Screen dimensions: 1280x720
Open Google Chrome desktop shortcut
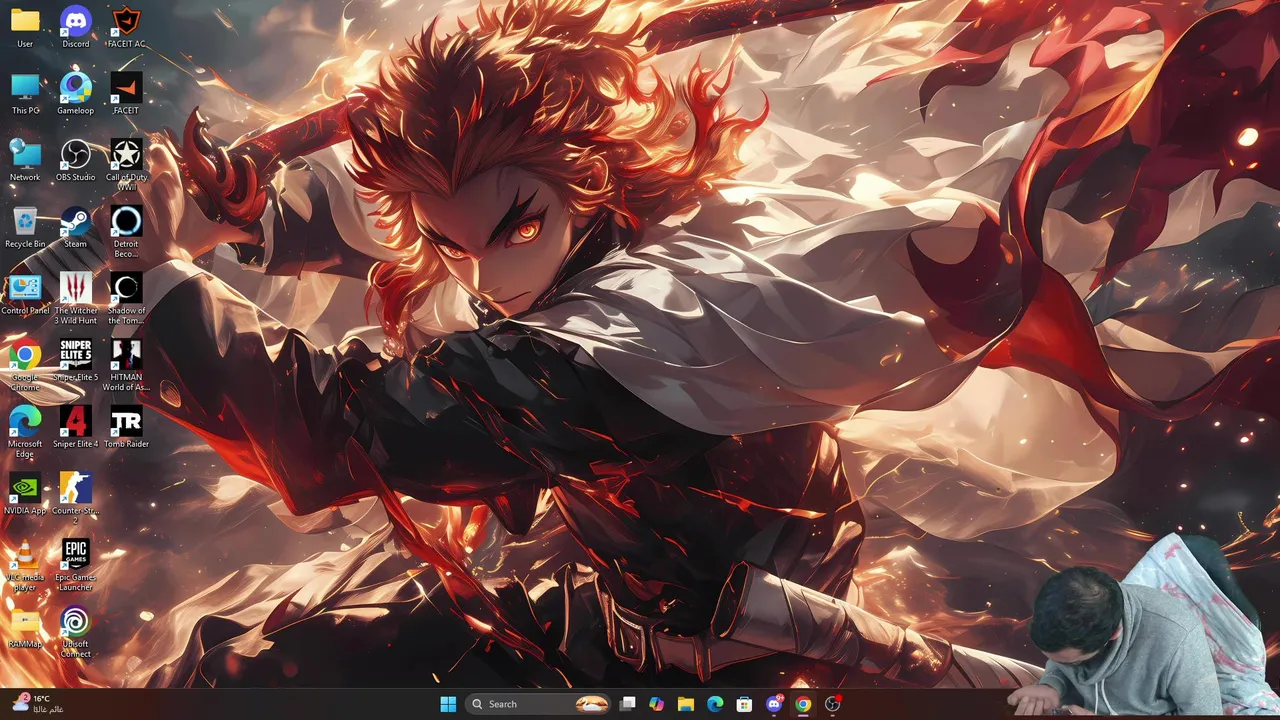(25, 366)
